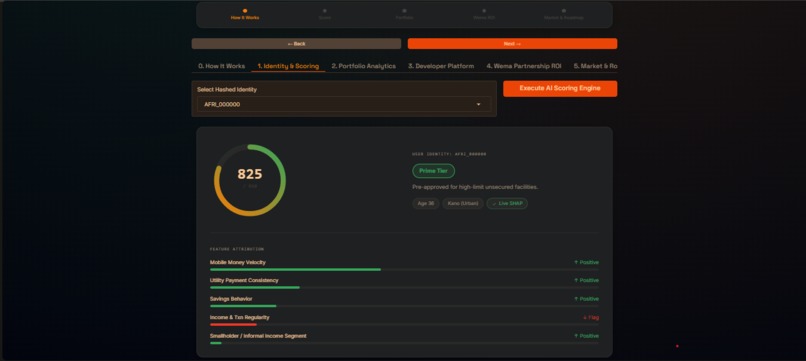Click the Market & Roadmap step in the top stepper
The image size is (806, 361).
(x=563, y=14)
